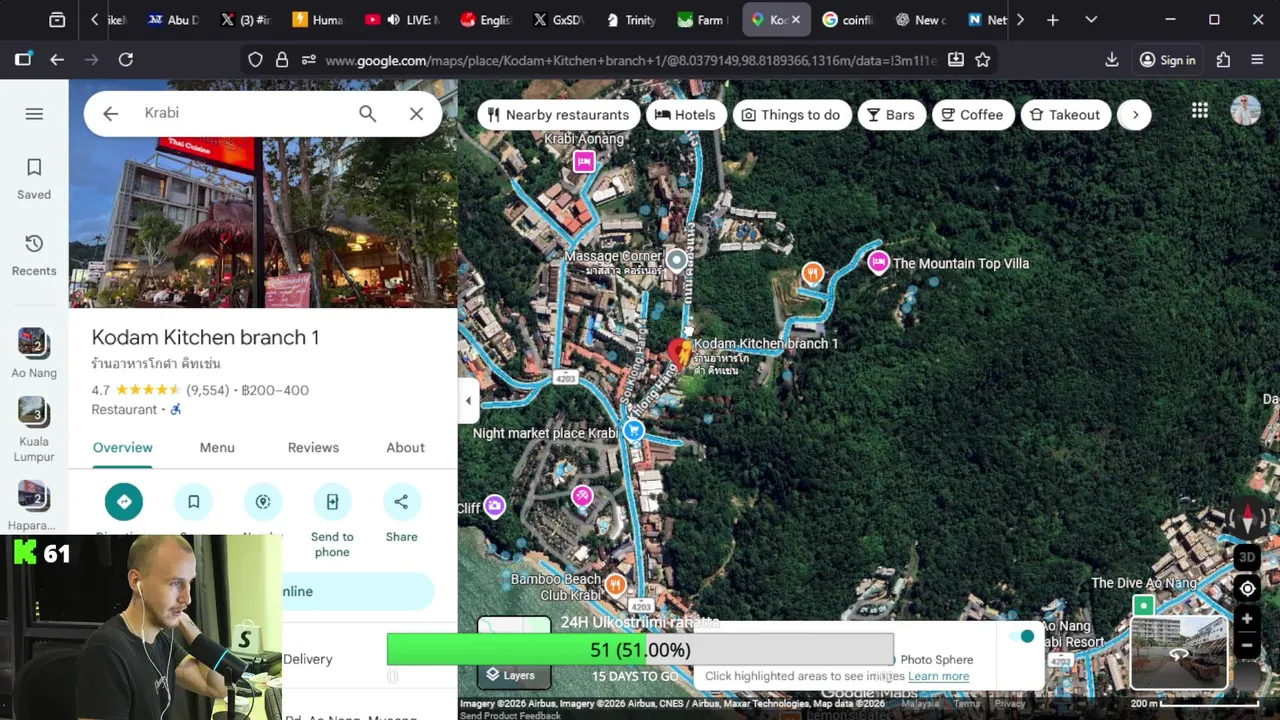Toggle the 3D map view button
The width and height of the screenshot is (1280, 720).
[x=1247, y=558]
